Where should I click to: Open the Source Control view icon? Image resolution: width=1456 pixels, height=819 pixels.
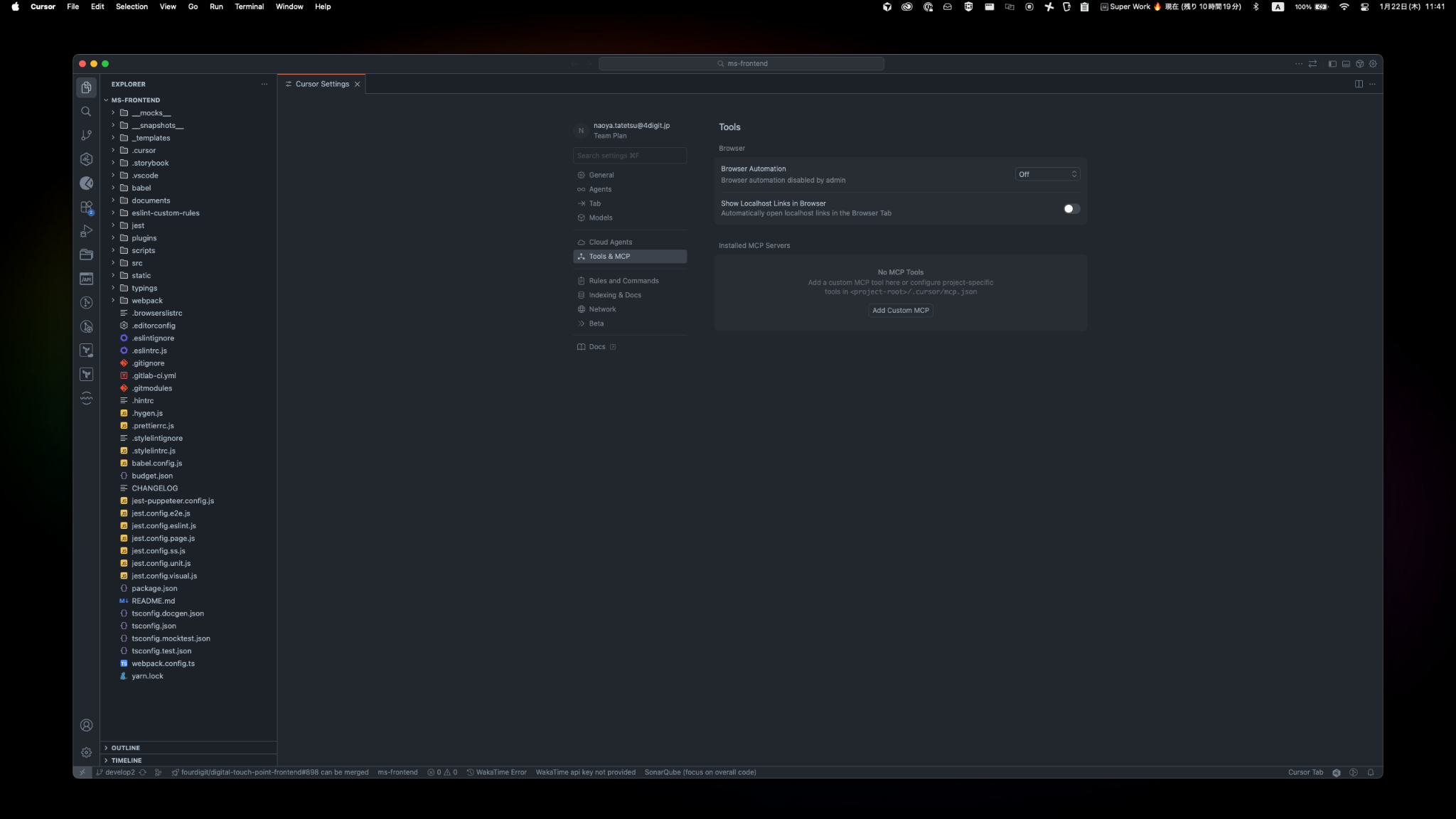pyautogui.click(x=86, y=135)
